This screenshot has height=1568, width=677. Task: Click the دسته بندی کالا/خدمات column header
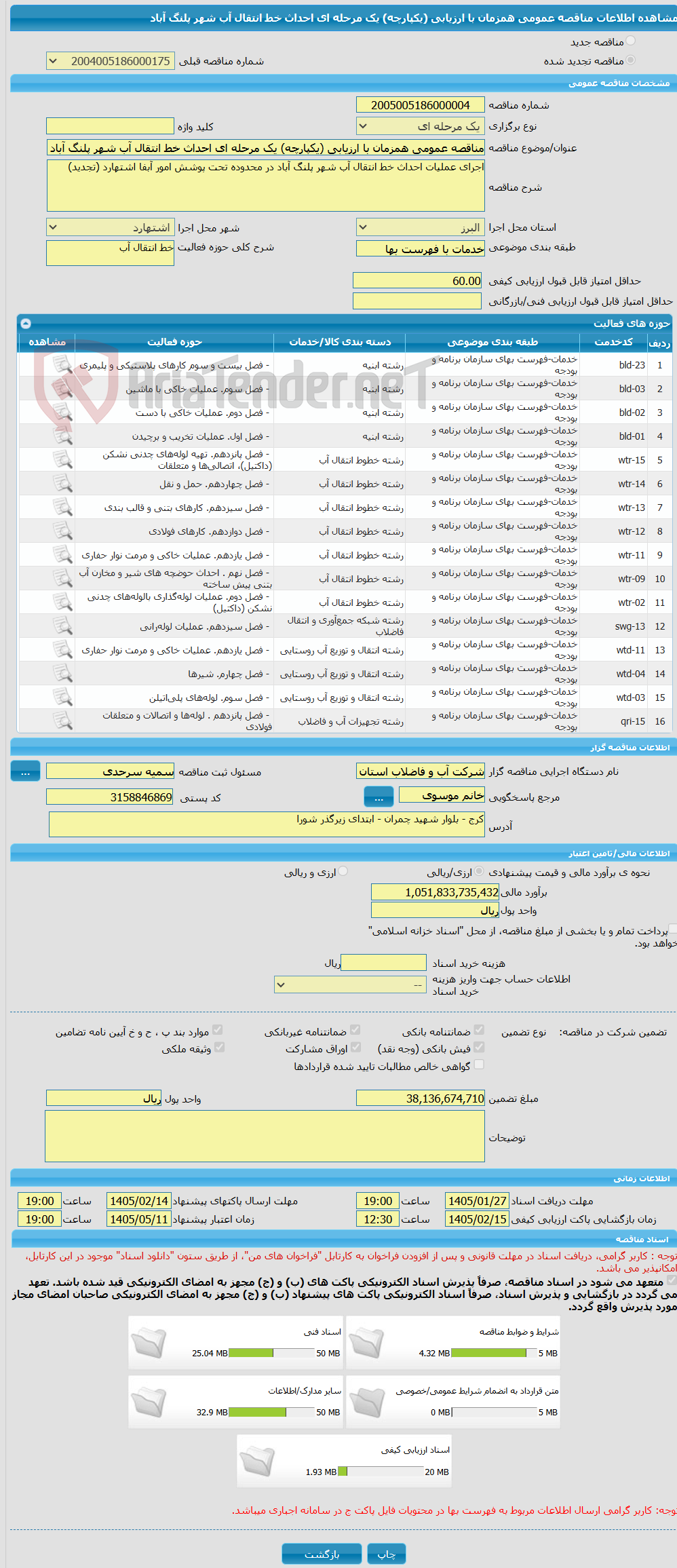[340, 342]
